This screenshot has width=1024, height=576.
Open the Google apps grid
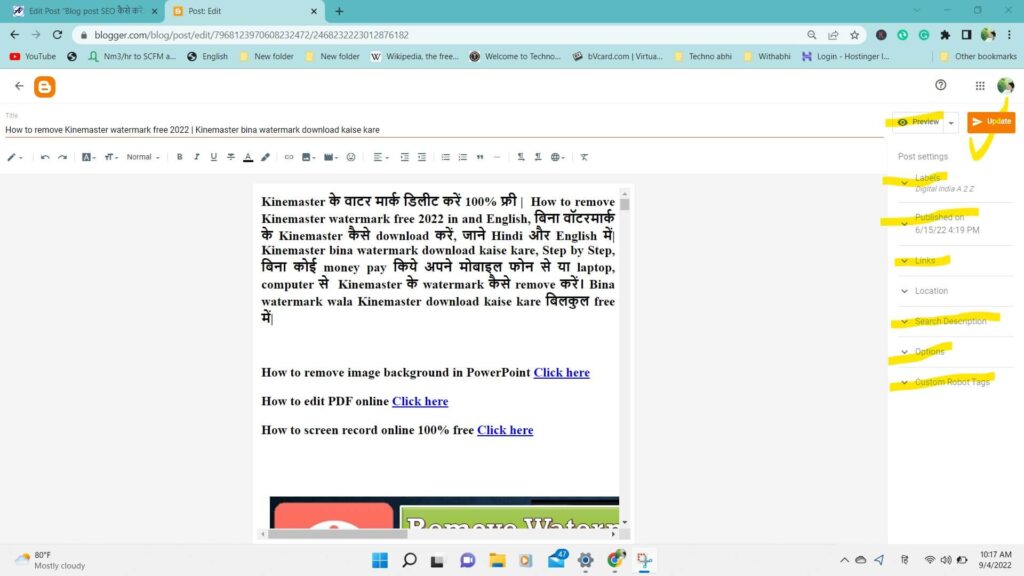click(x=980, y=86)
